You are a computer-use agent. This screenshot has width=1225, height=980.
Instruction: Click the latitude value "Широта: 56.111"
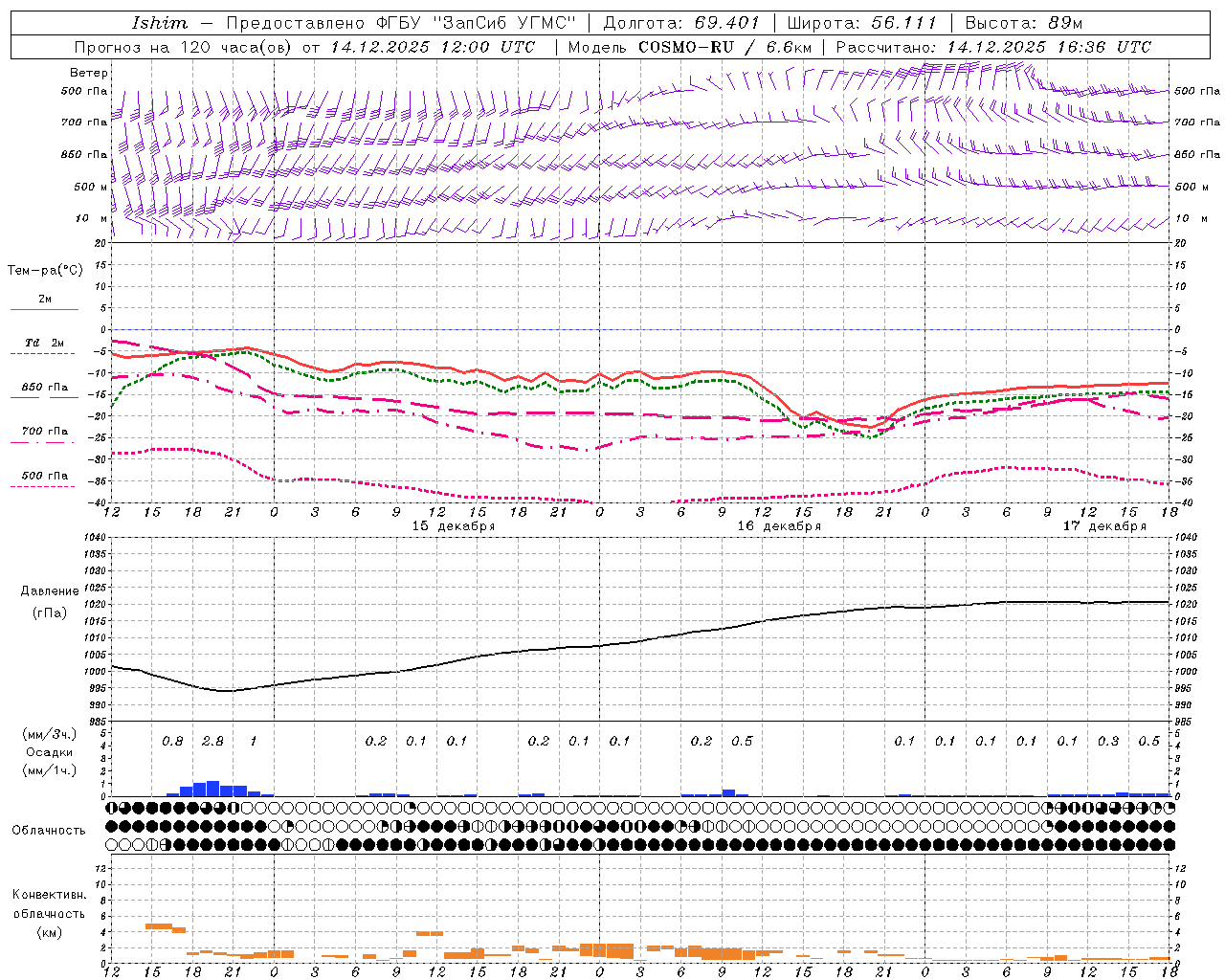[x=861, y=23]
